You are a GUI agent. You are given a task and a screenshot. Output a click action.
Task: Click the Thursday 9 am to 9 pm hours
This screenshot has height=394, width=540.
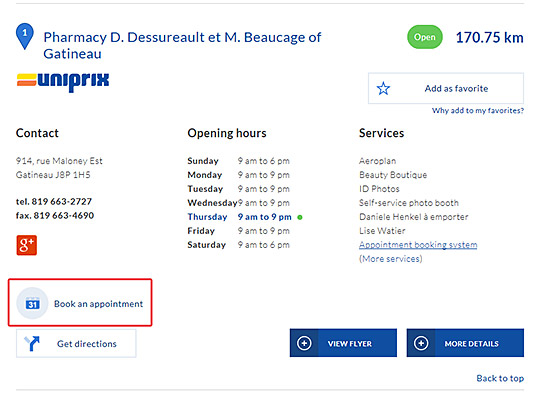click(264, 217)
